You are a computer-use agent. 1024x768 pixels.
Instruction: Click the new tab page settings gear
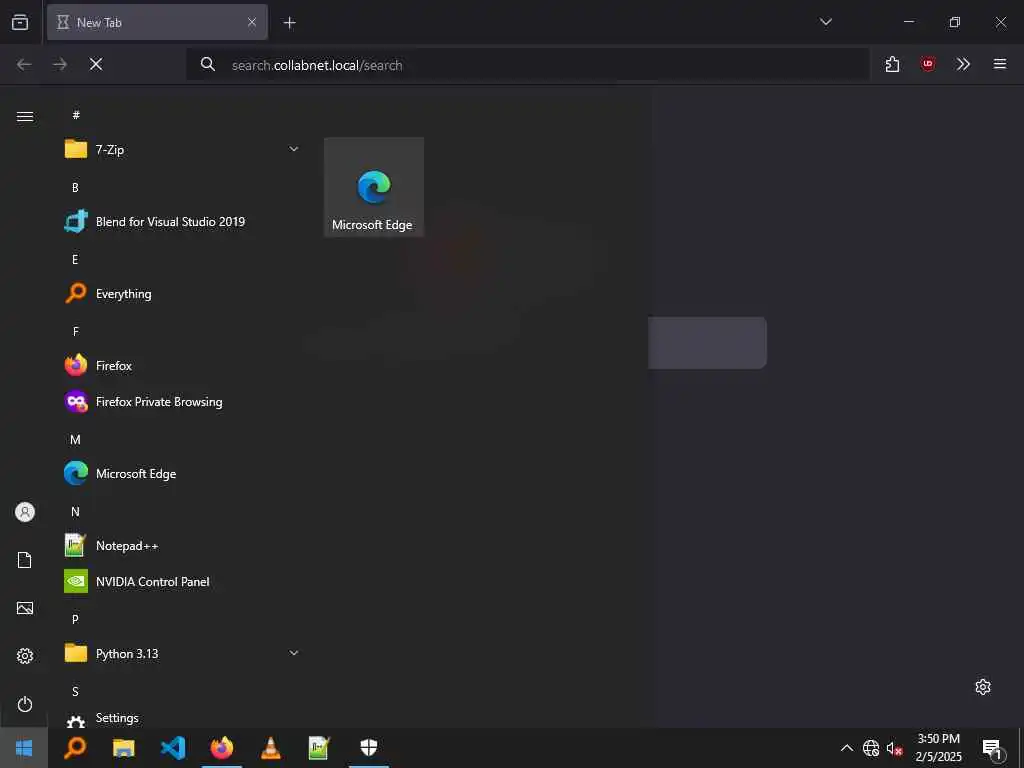click(983, 687)
